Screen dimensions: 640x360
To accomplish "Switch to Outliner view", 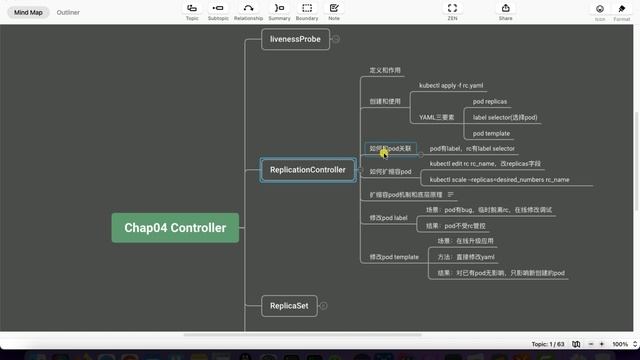I will pyautogui.click(x=68, y=12).
